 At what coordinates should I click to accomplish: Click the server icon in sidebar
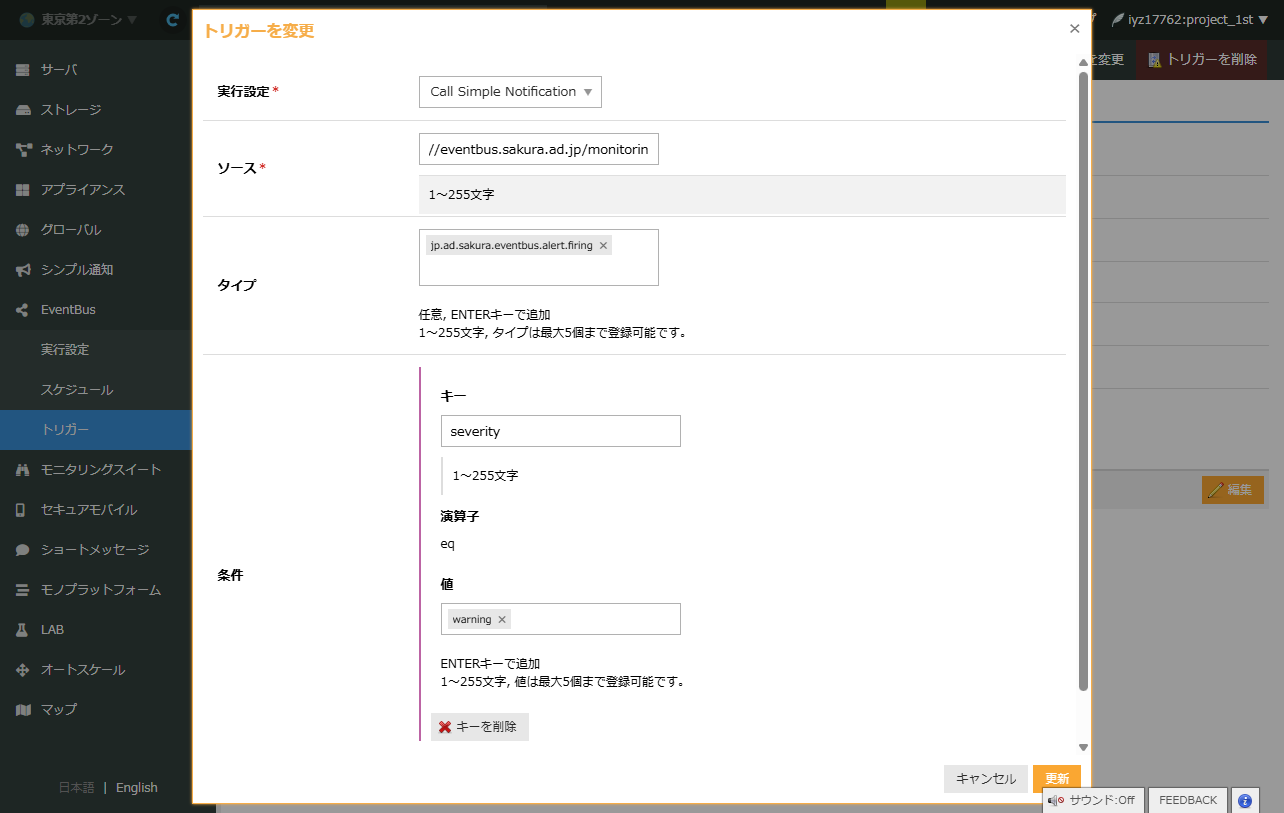click(x=23, y=70)
